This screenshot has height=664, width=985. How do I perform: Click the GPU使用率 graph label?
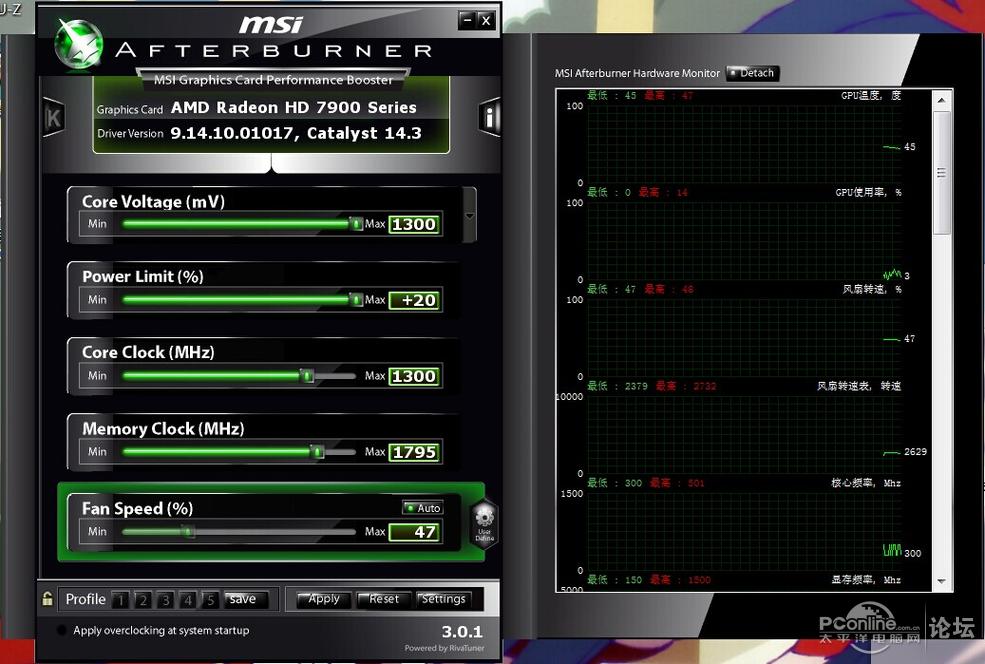868,192
